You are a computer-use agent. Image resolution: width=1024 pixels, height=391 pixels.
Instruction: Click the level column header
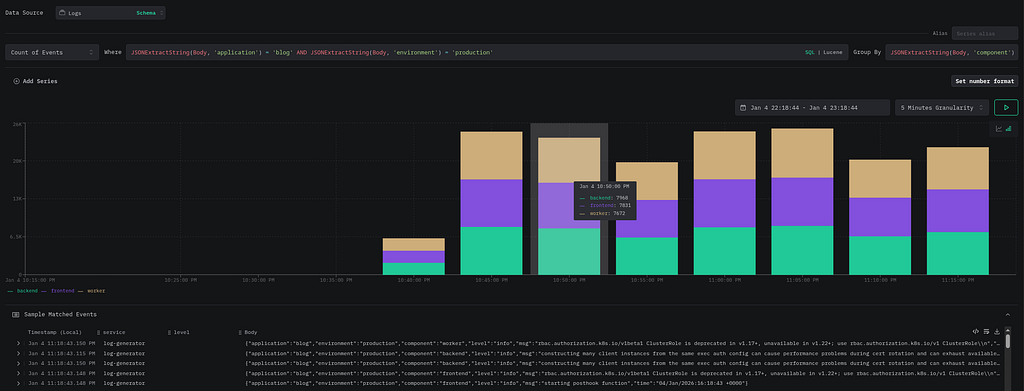(x=182, y=332)
